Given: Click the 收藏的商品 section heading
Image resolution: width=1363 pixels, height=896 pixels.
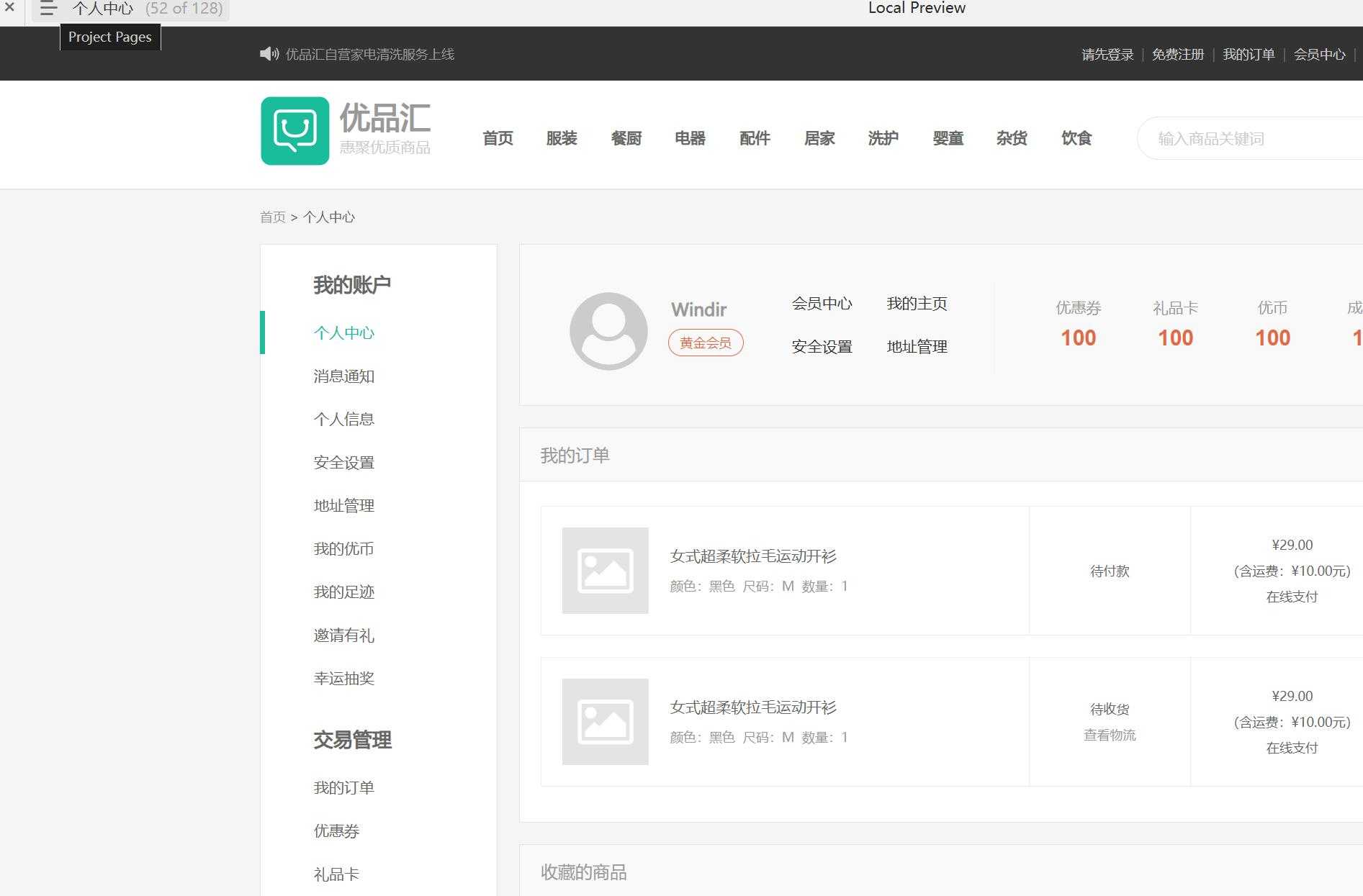Looking at the screenshot, I should click(x=584, y=873).
